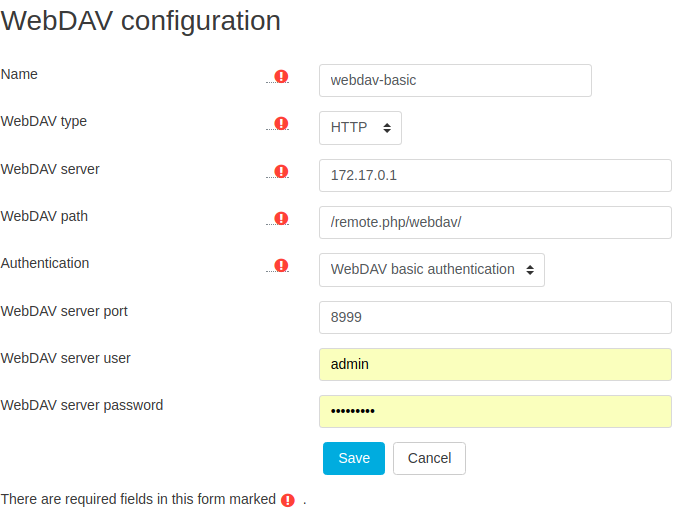Focus the Name field containing webdav-basic
Image resolution: width=687 pixels, height=525 pixels.
click(455, 81)
